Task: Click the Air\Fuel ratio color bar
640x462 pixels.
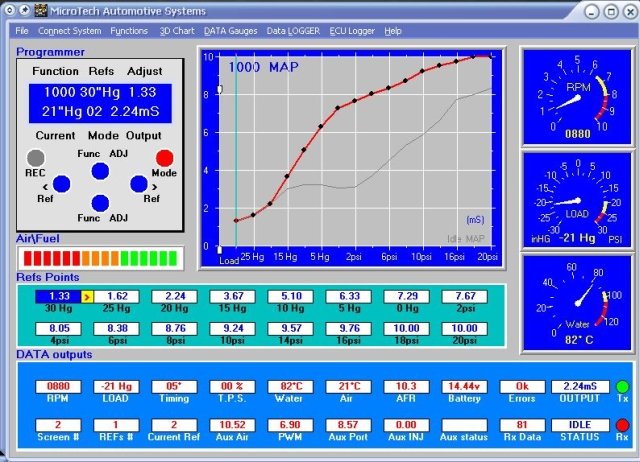Action: (x=100, y=258)
